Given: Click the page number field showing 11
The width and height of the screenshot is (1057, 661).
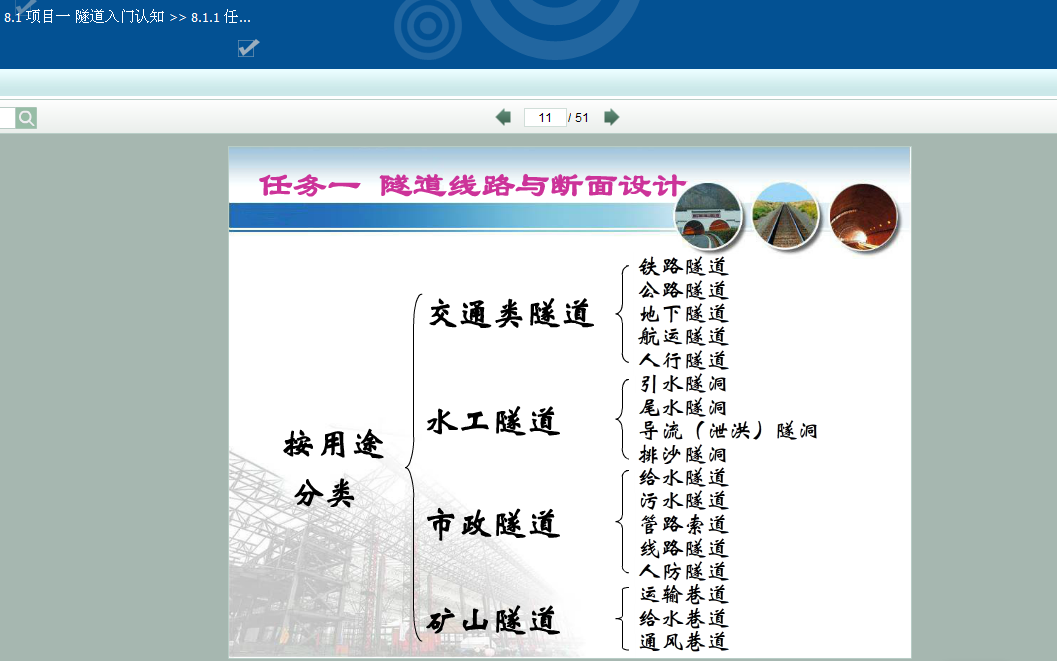Looking at the screenshot, I should pyautogui.click(x=545, y=117).
